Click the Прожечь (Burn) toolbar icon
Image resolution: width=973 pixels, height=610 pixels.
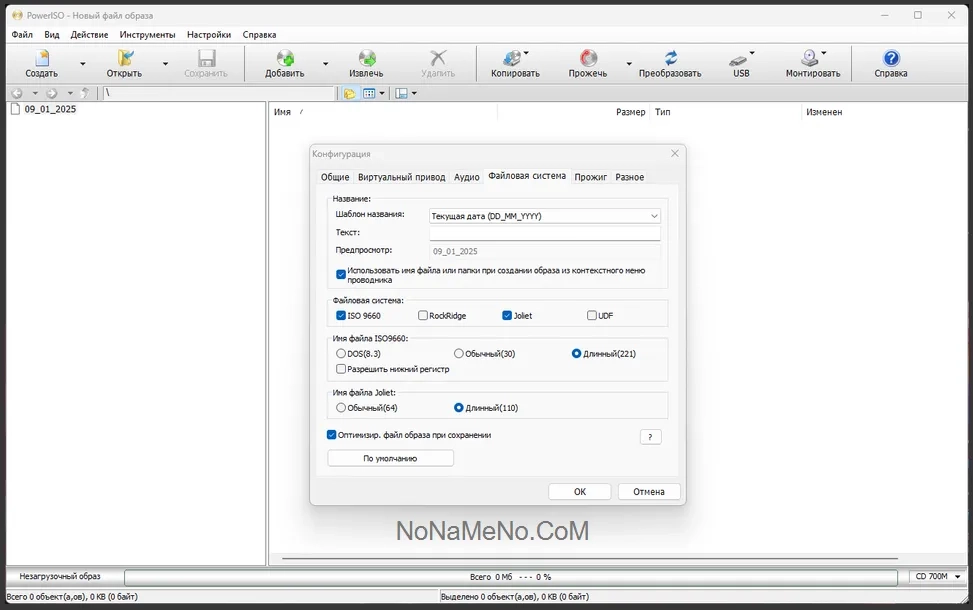pos(588,59)
